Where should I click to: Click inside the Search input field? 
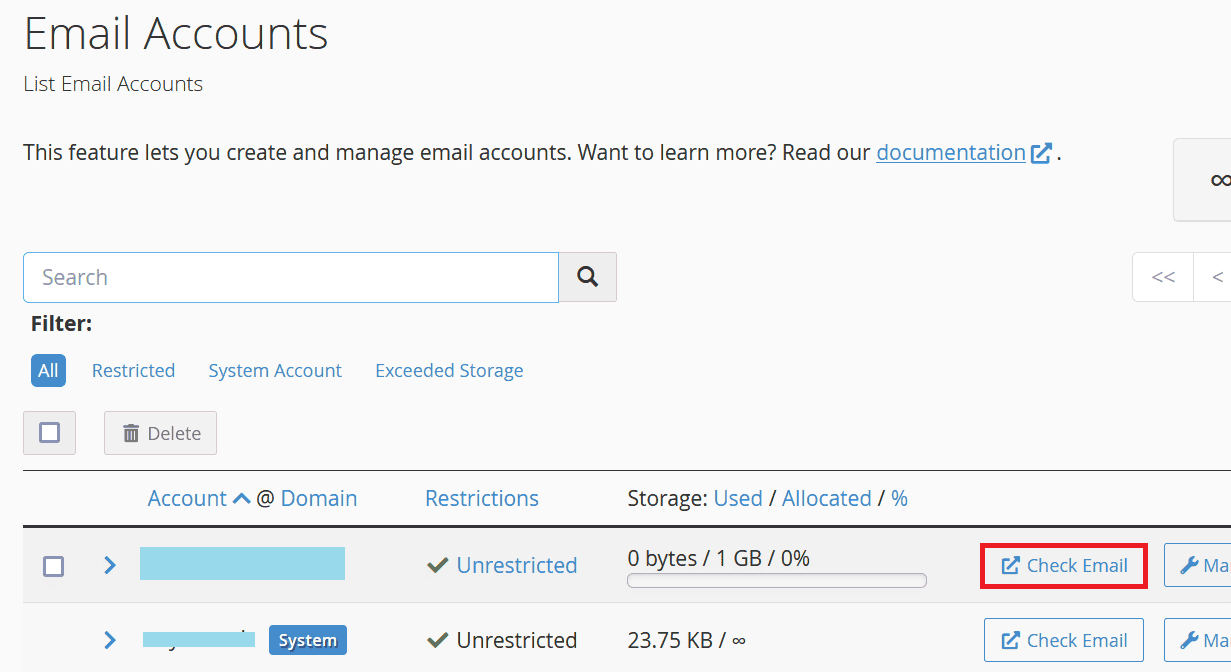tap(290, 277)
